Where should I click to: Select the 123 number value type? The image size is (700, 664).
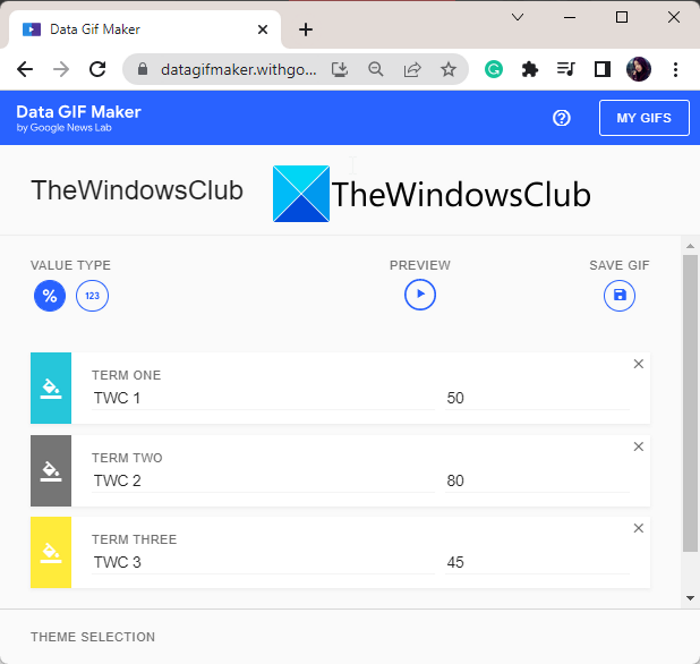[92, 296]
